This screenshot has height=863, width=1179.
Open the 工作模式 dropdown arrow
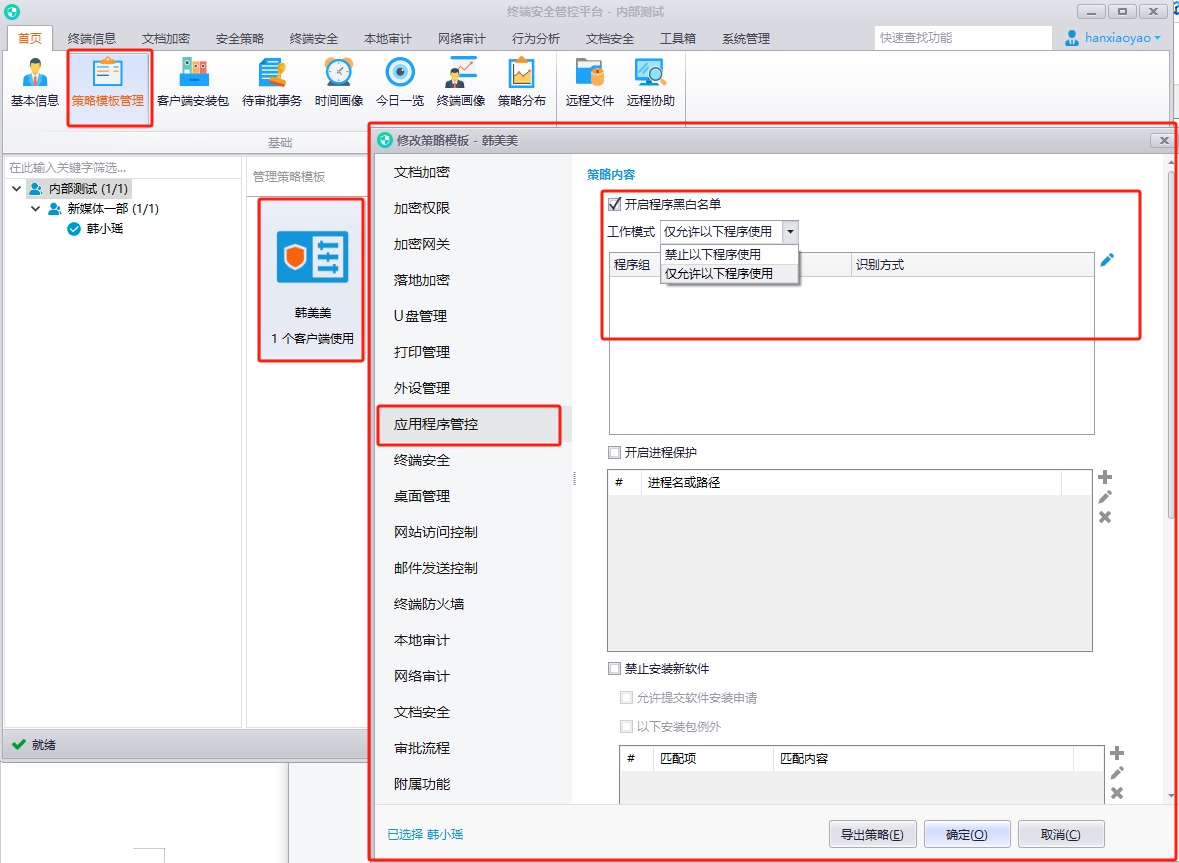(x=790, y=232)
